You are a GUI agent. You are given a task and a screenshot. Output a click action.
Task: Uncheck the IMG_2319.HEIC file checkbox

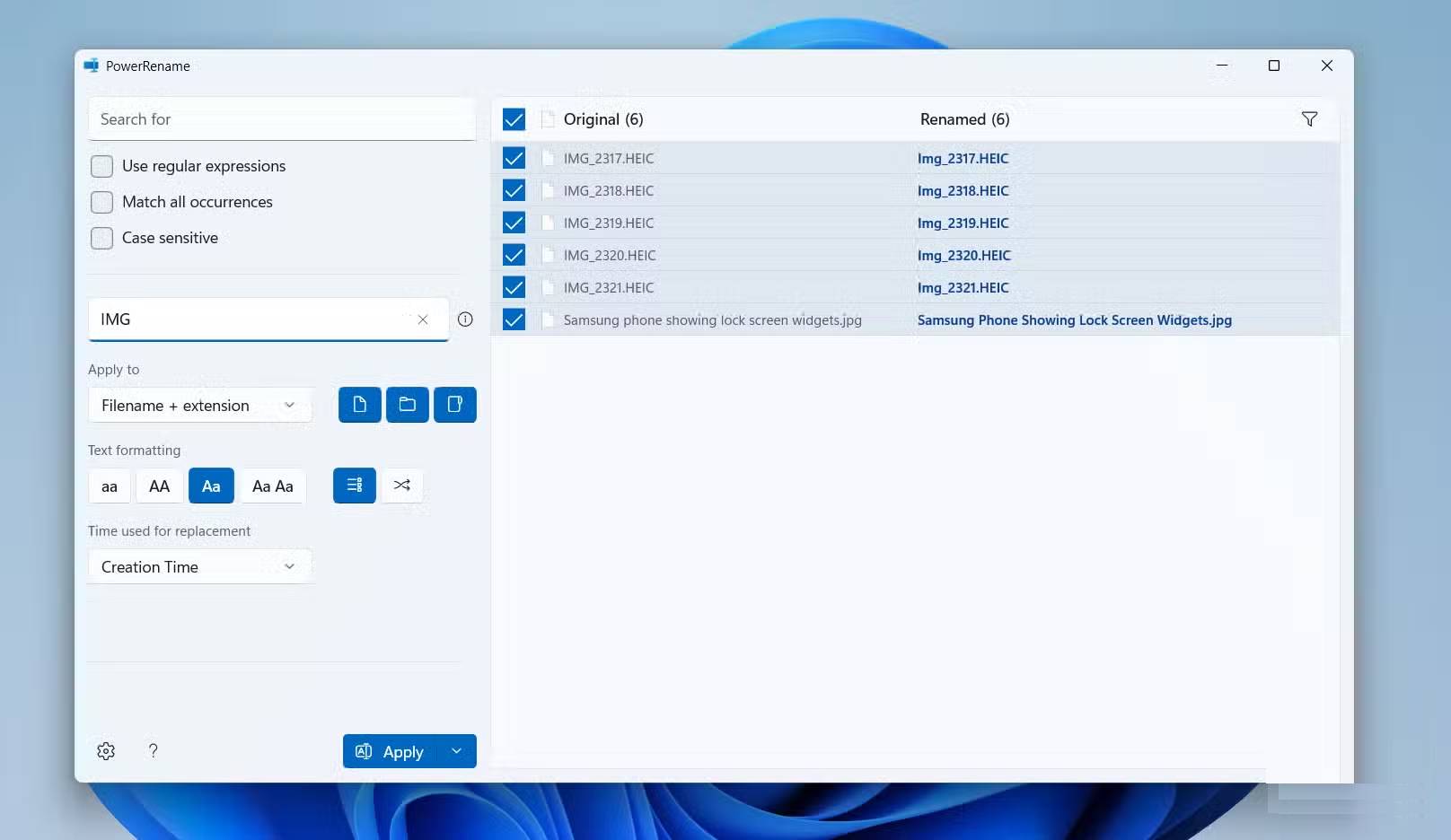[514, 223]
